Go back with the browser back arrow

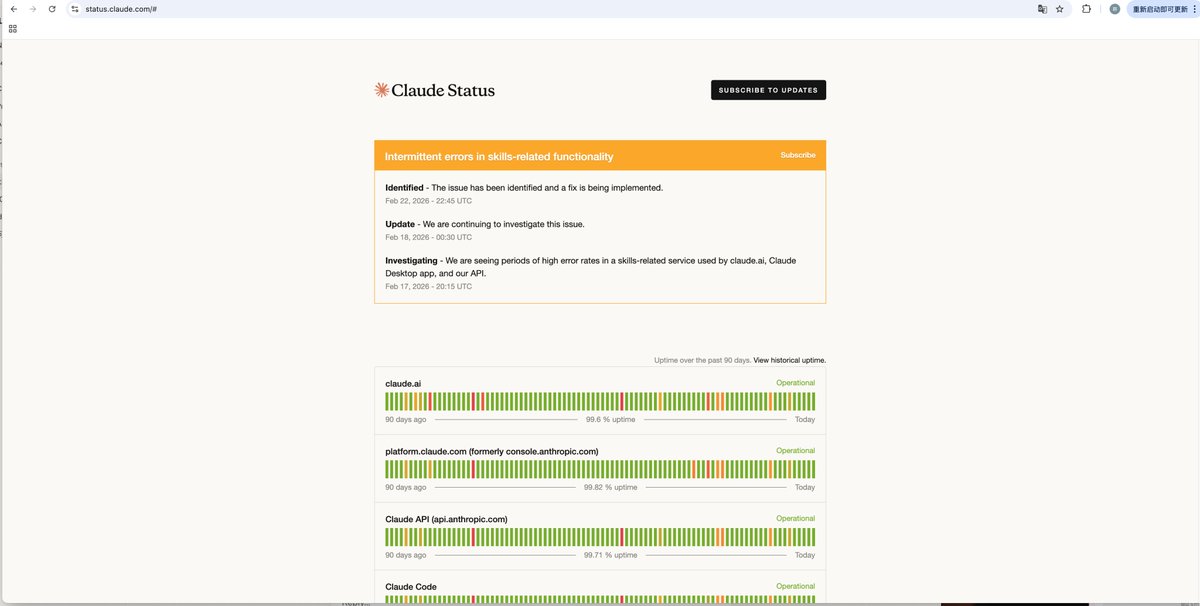[x=13, y=8]
